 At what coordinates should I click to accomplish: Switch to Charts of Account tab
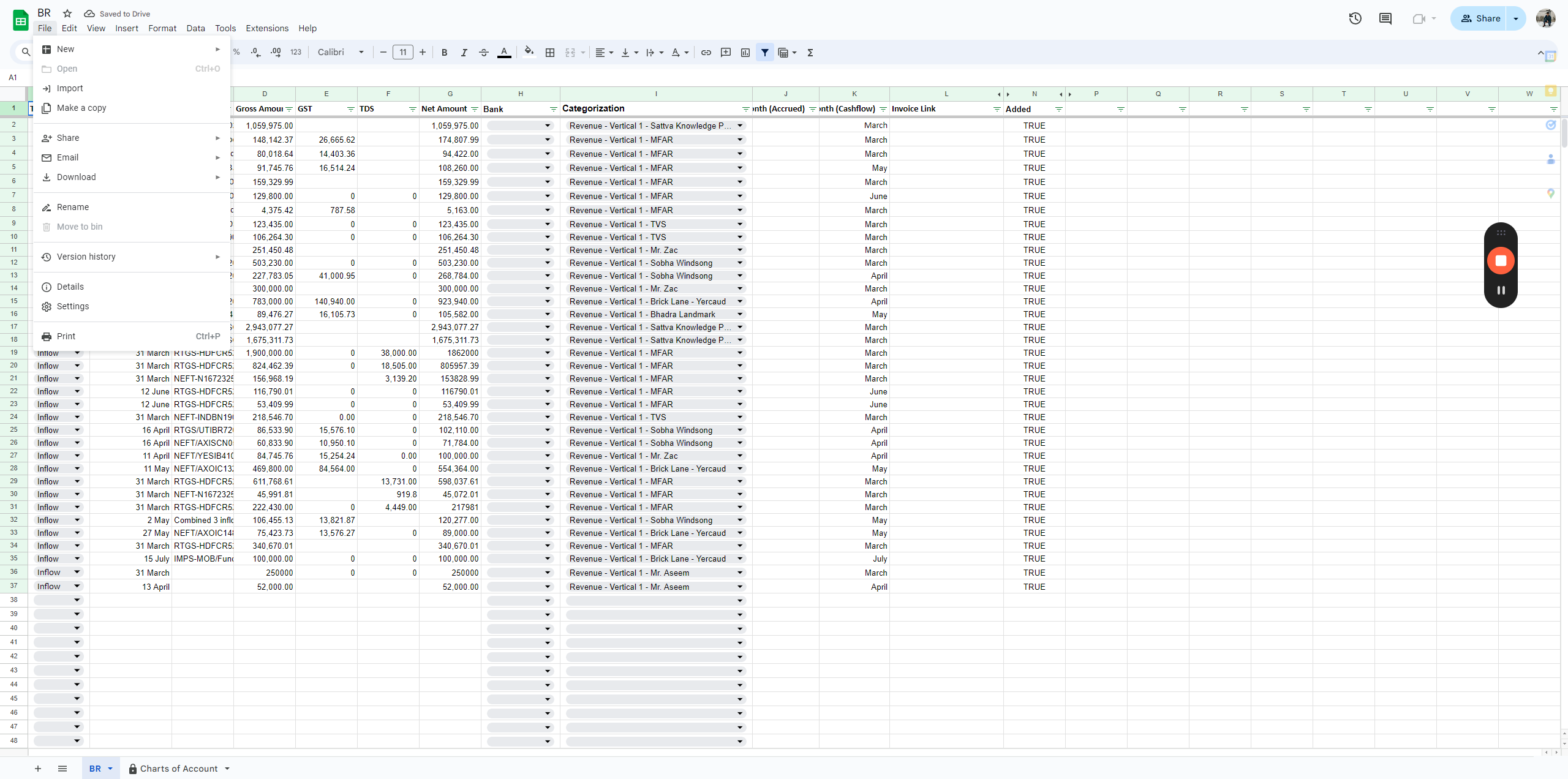click(x=178, y=769)
